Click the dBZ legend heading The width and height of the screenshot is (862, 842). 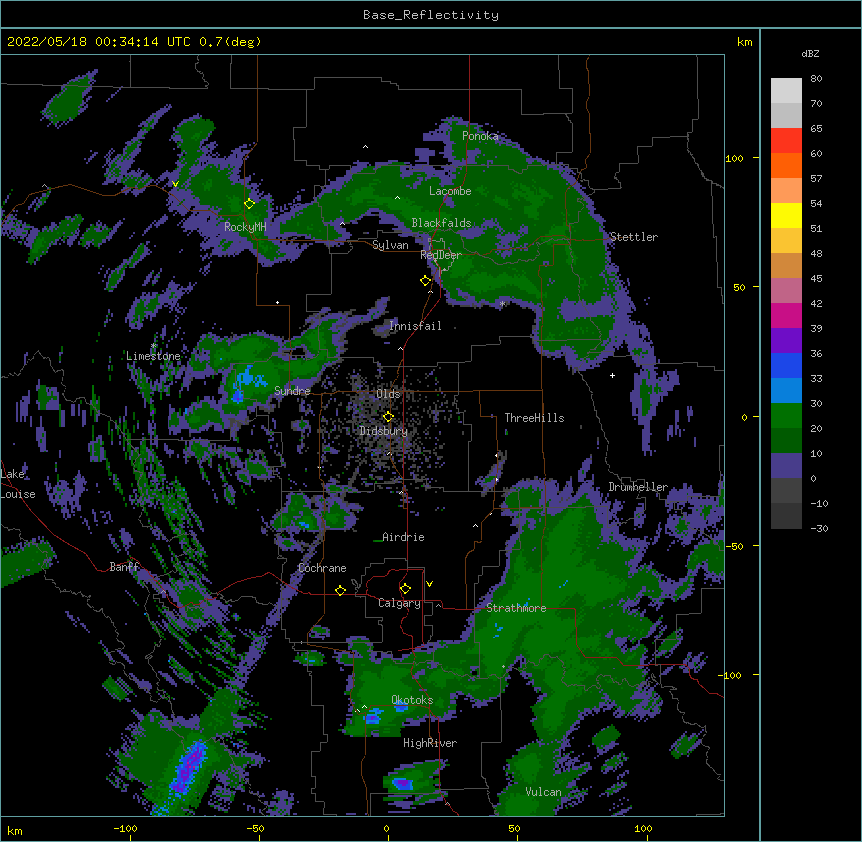point(810,53)
